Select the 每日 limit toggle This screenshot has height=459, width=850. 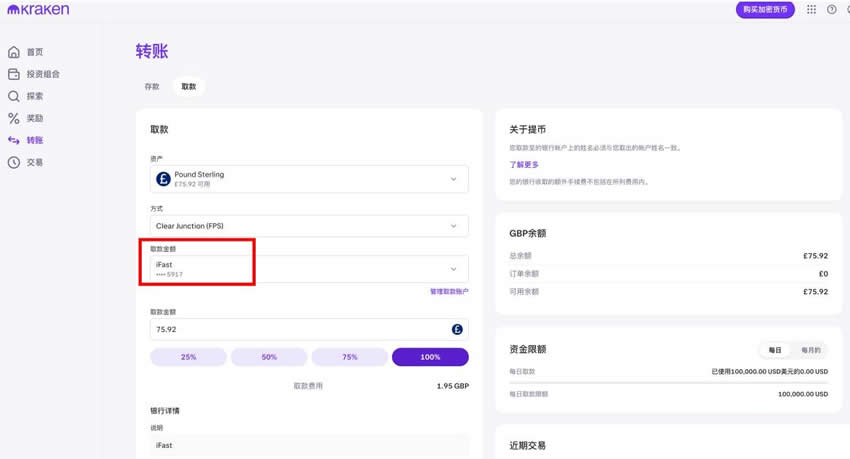click(775, 350)
